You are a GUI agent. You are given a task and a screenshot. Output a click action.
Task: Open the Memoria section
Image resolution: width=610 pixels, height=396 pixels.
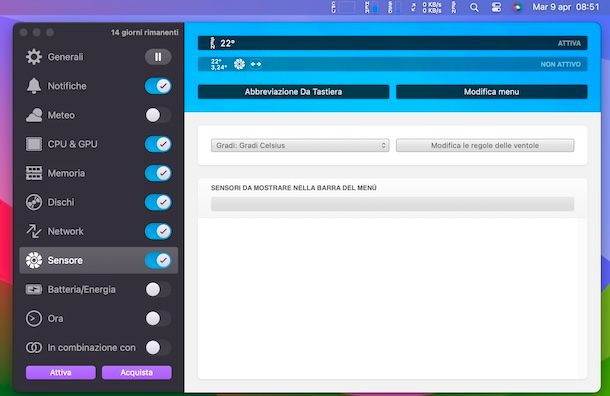click(66, 173)
